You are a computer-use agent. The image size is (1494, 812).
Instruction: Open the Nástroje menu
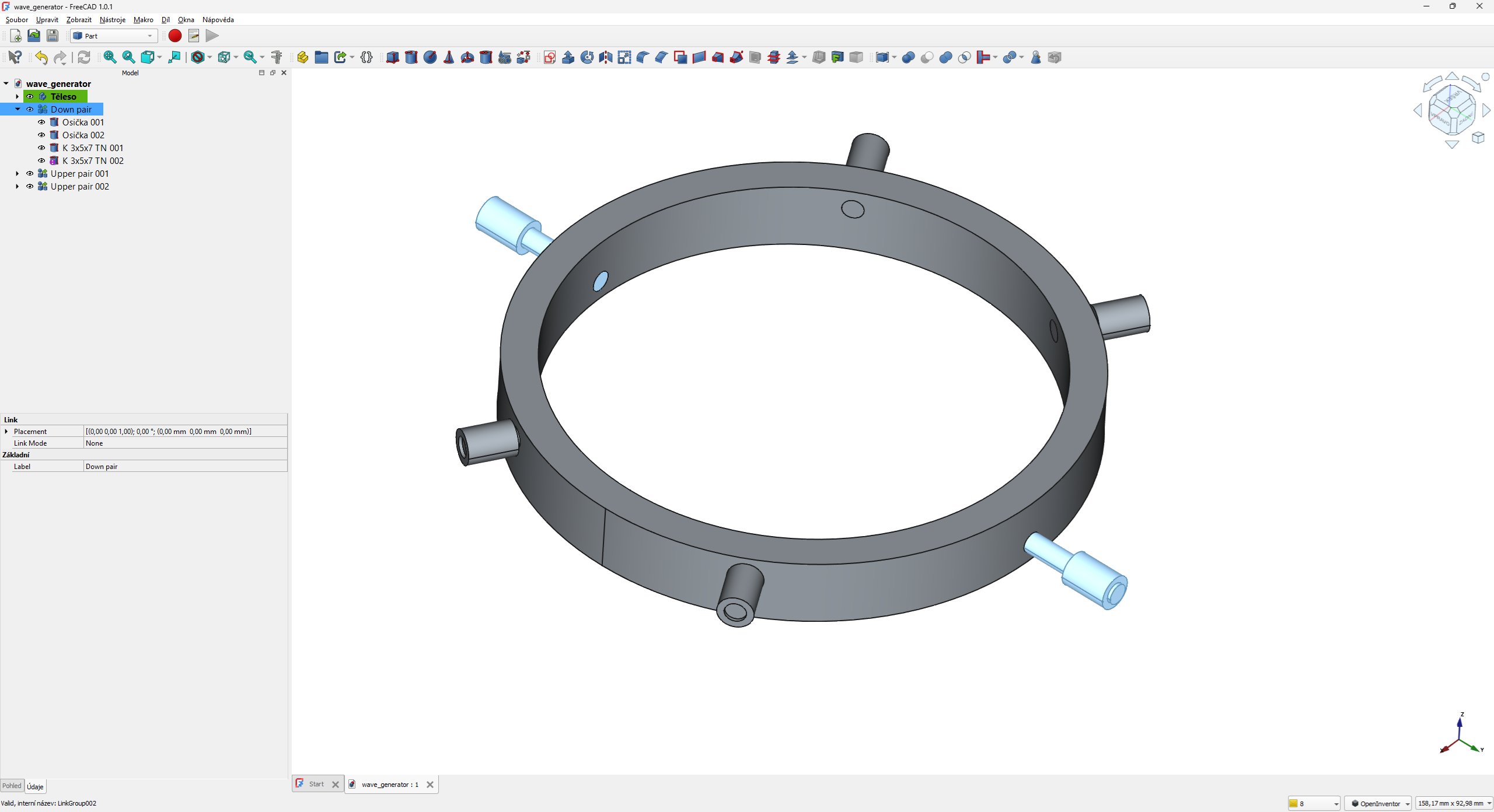point(112,20)
